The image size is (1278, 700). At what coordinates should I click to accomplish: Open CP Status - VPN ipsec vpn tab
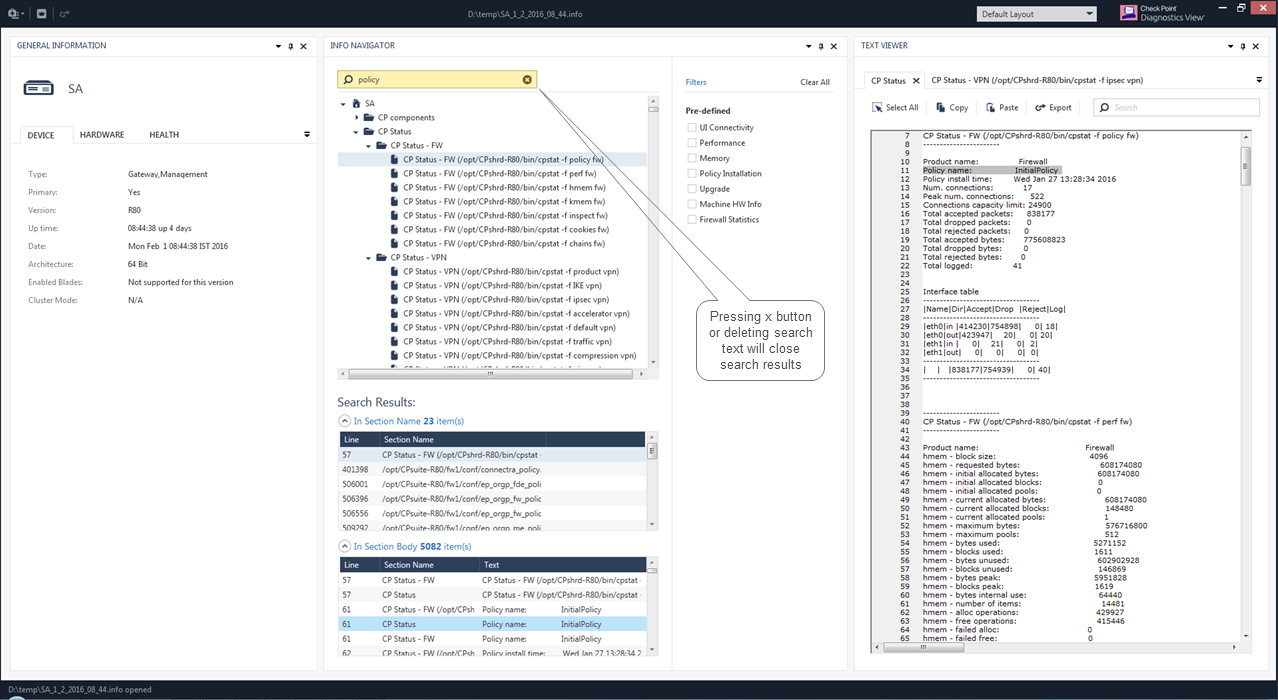(1037, 80)
